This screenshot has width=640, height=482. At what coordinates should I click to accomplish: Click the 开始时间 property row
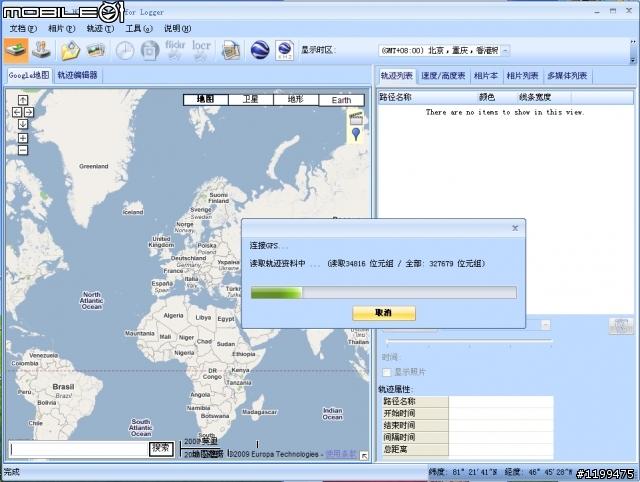(x=468, y=413)
